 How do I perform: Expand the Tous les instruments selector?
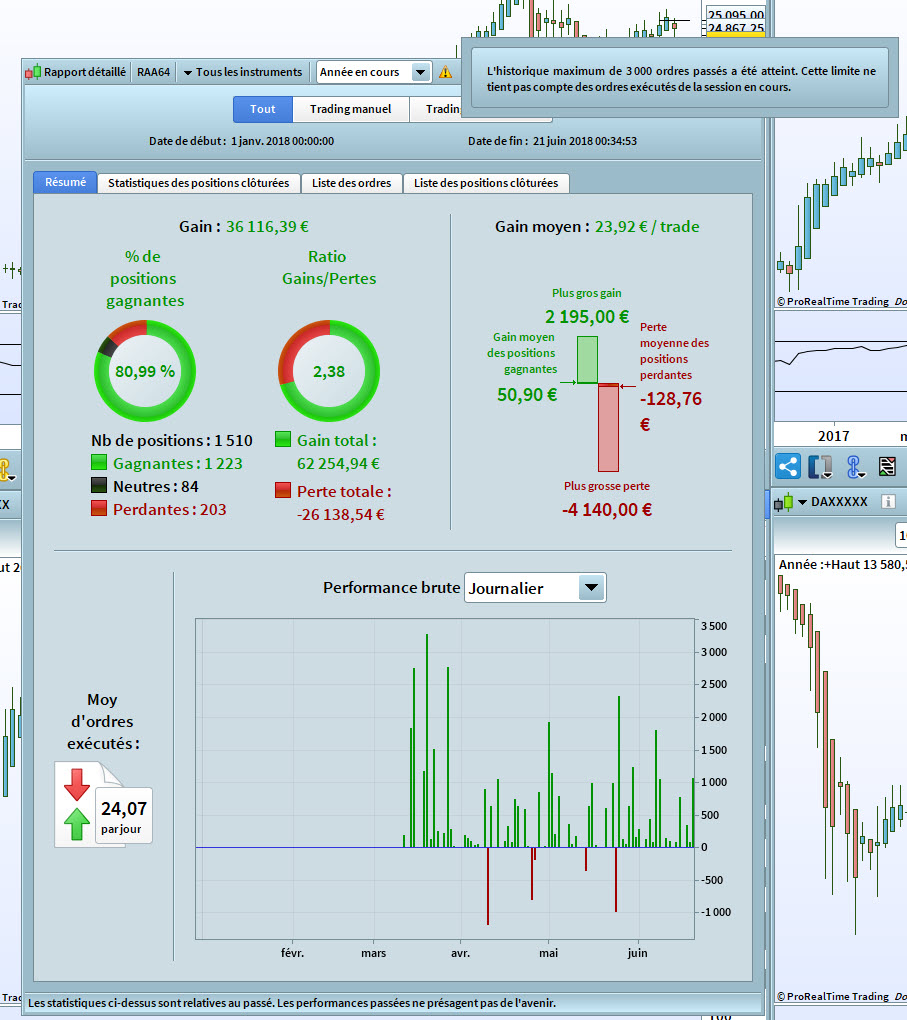(x=242, y=72)
